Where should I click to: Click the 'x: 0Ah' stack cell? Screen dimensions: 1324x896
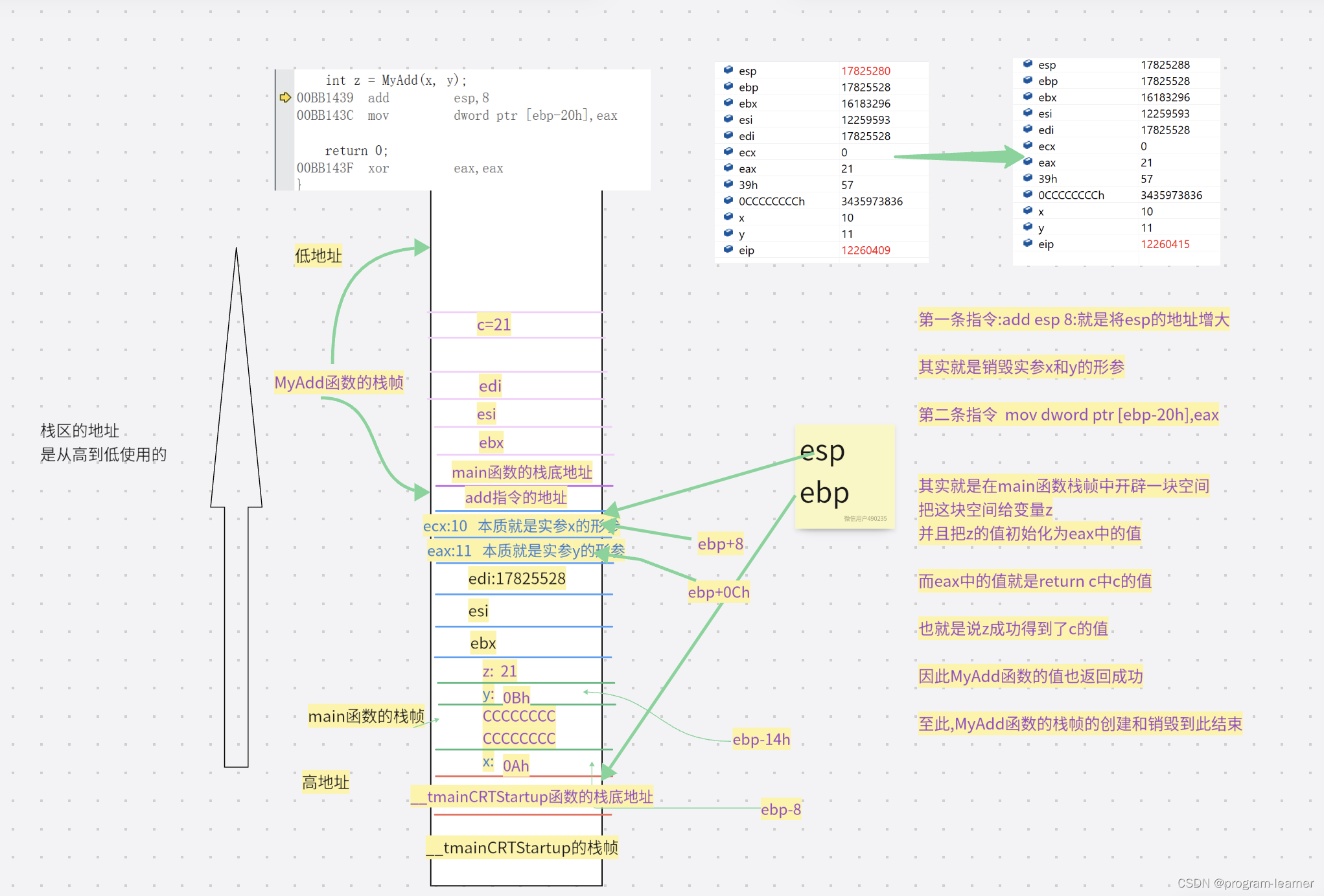[505, 764]
